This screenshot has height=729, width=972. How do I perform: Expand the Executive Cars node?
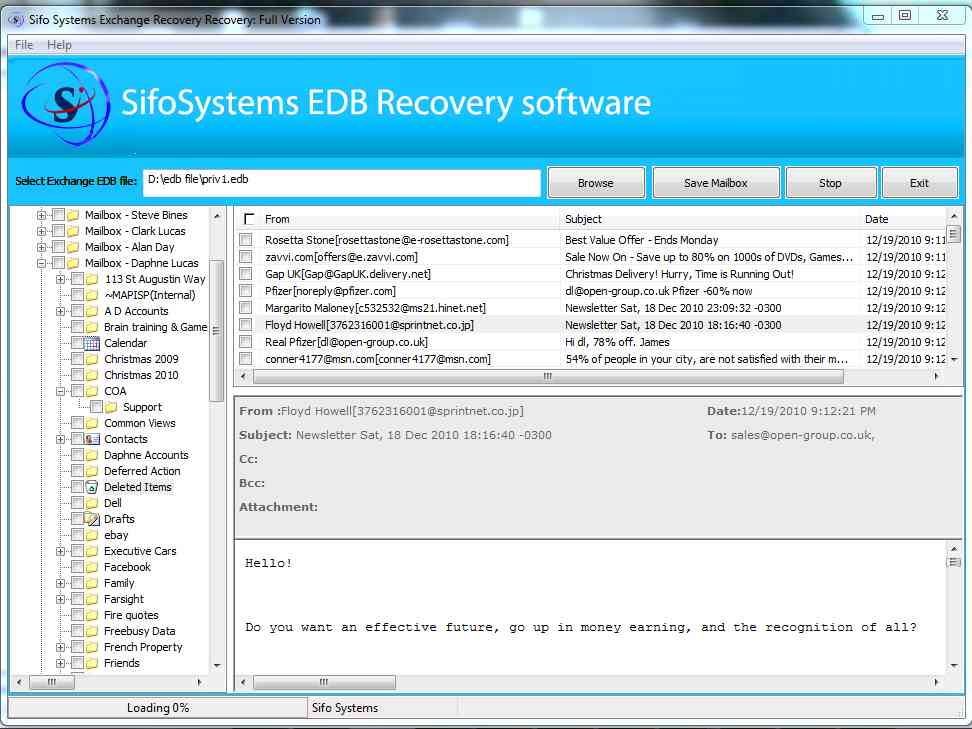pos(61,551)
